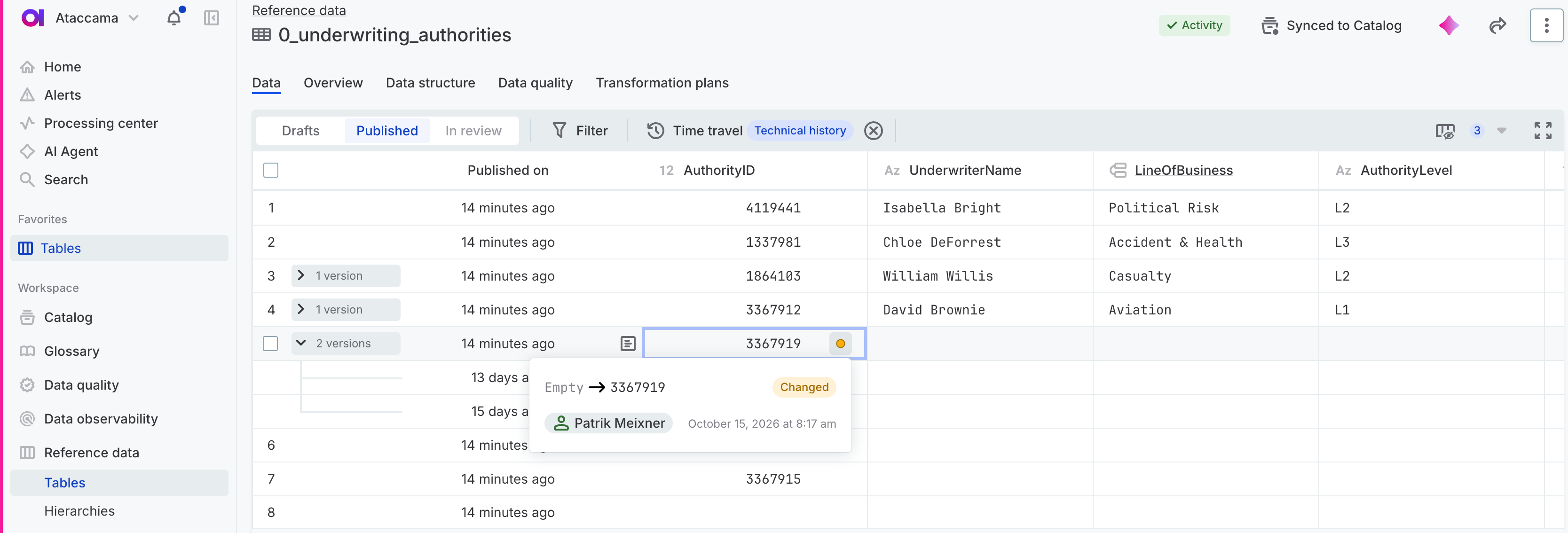Click the share arrow icon
This screenshot has width=1568, height=533.
coord(1497,25)
